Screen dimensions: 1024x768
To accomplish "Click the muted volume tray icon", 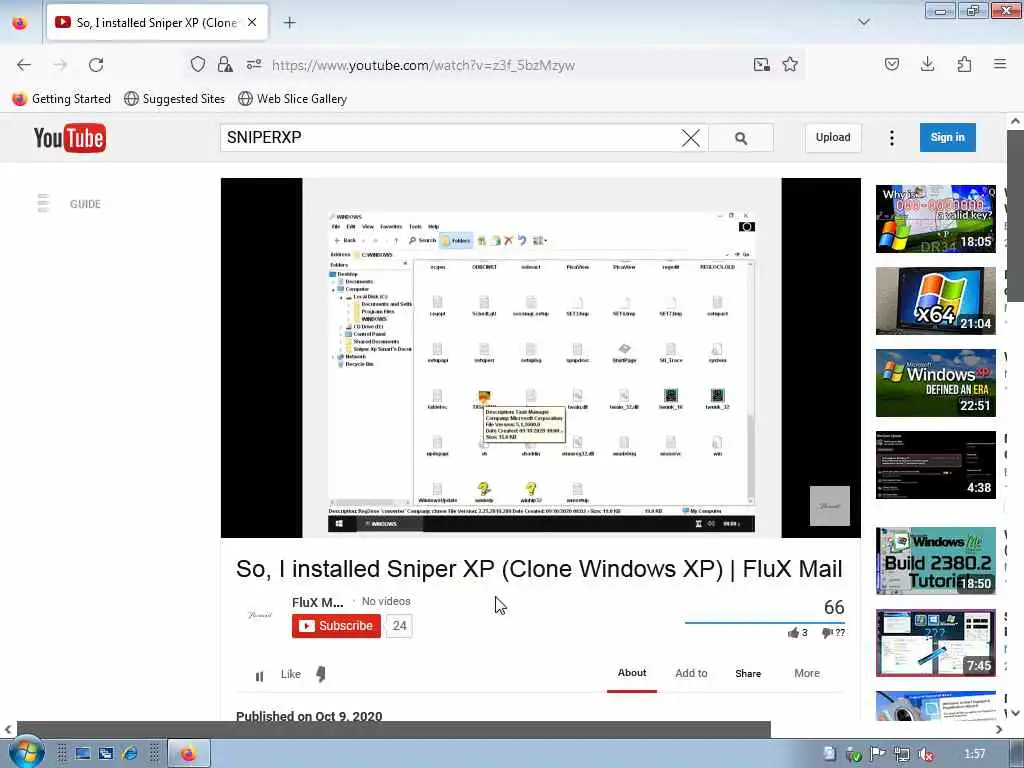I will 926,754.
